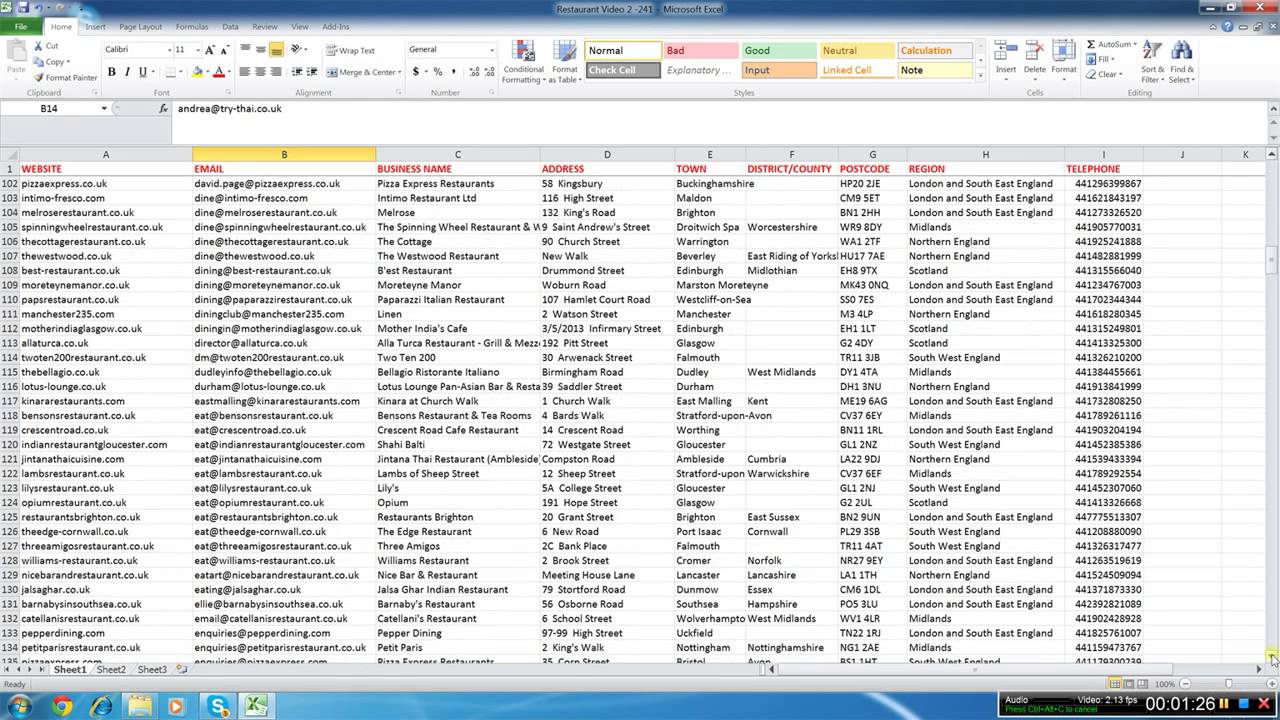Switch to the Review tab

[x=265, y=27]
